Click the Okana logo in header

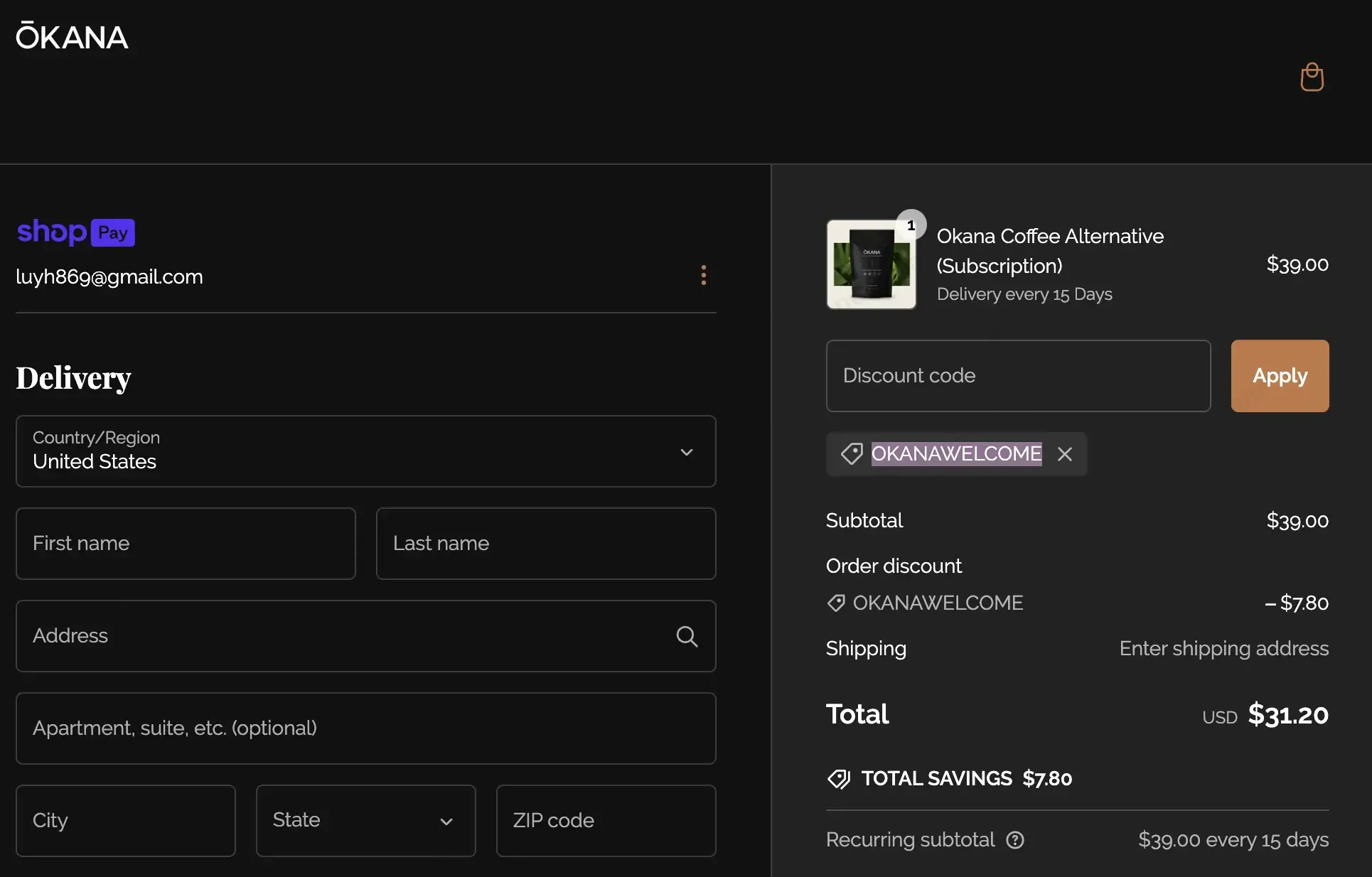pyautogui.click(x=72, y=37)
